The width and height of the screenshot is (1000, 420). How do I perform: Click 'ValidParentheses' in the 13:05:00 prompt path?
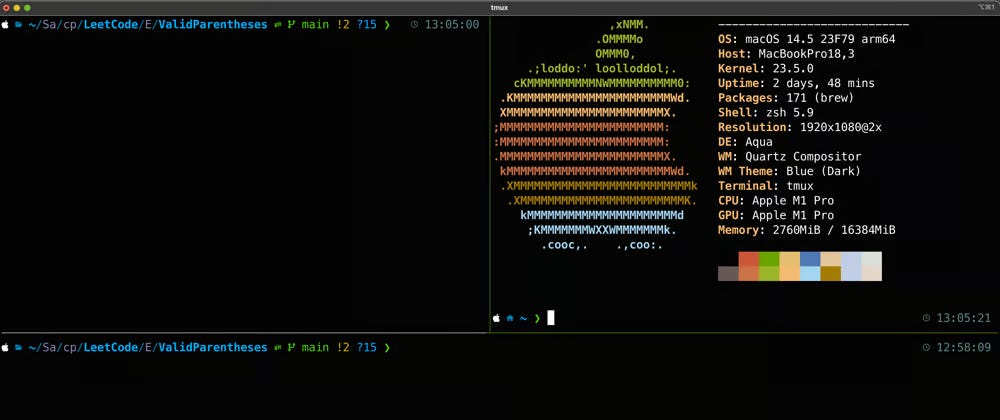coord(213,25)
